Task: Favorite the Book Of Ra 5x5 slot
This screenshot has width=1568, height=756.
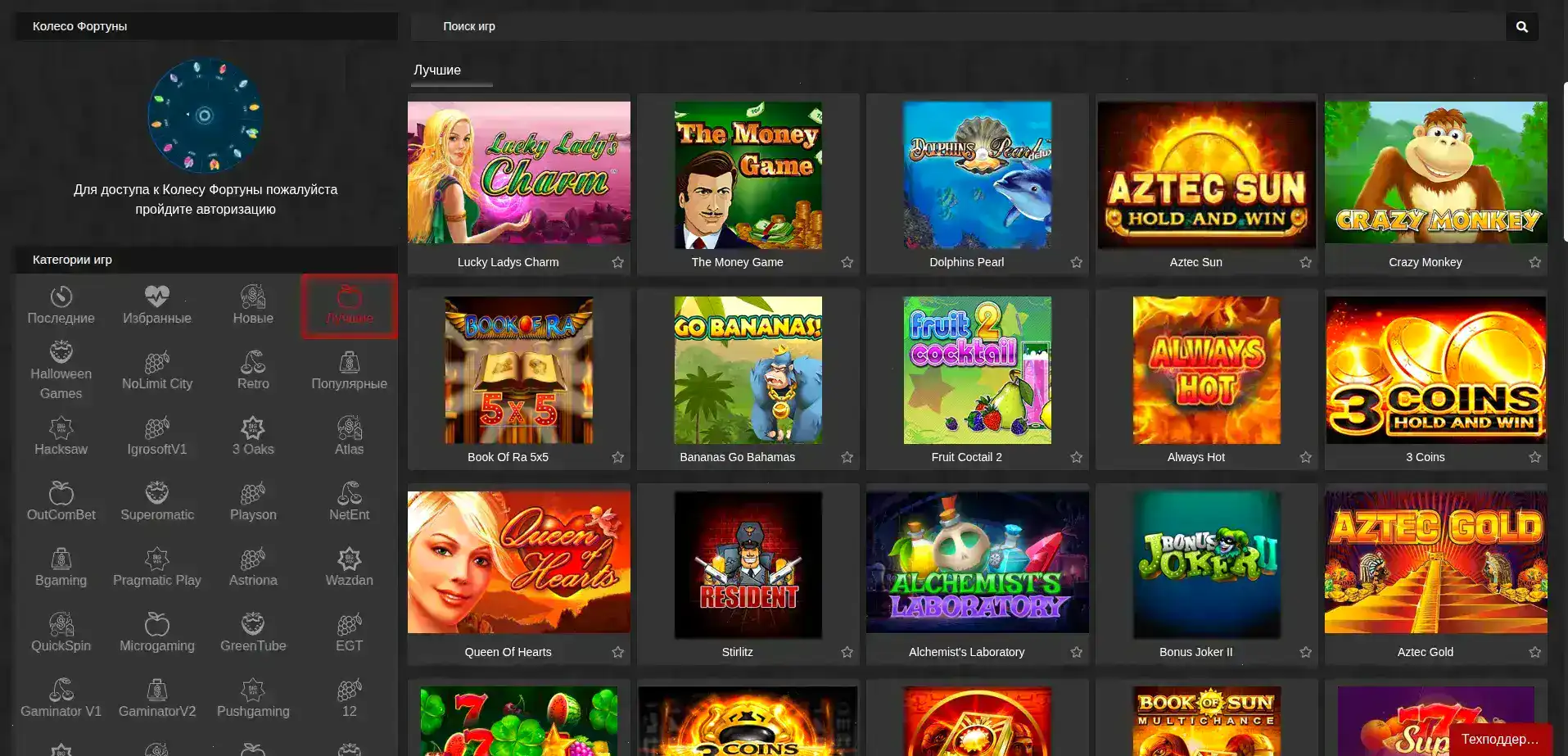Action: point(618,457)
